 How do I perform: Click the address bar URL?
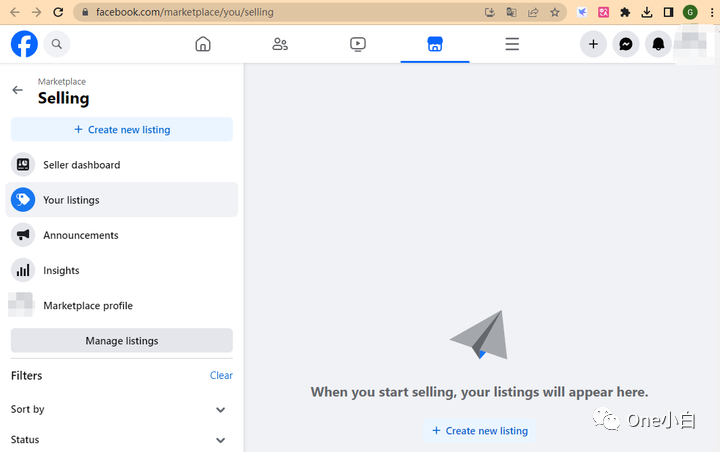tap(185, 12)
